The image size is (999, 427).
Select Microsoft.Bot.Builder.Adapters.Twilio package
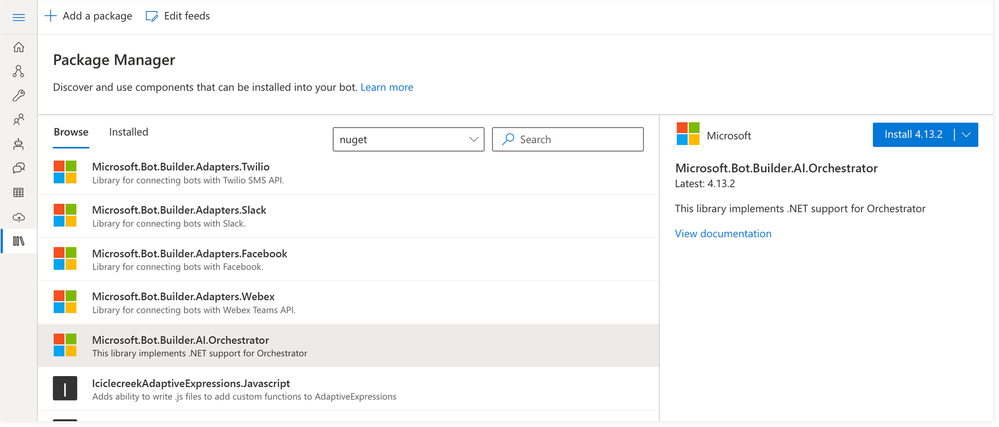(x=349, y=173)
